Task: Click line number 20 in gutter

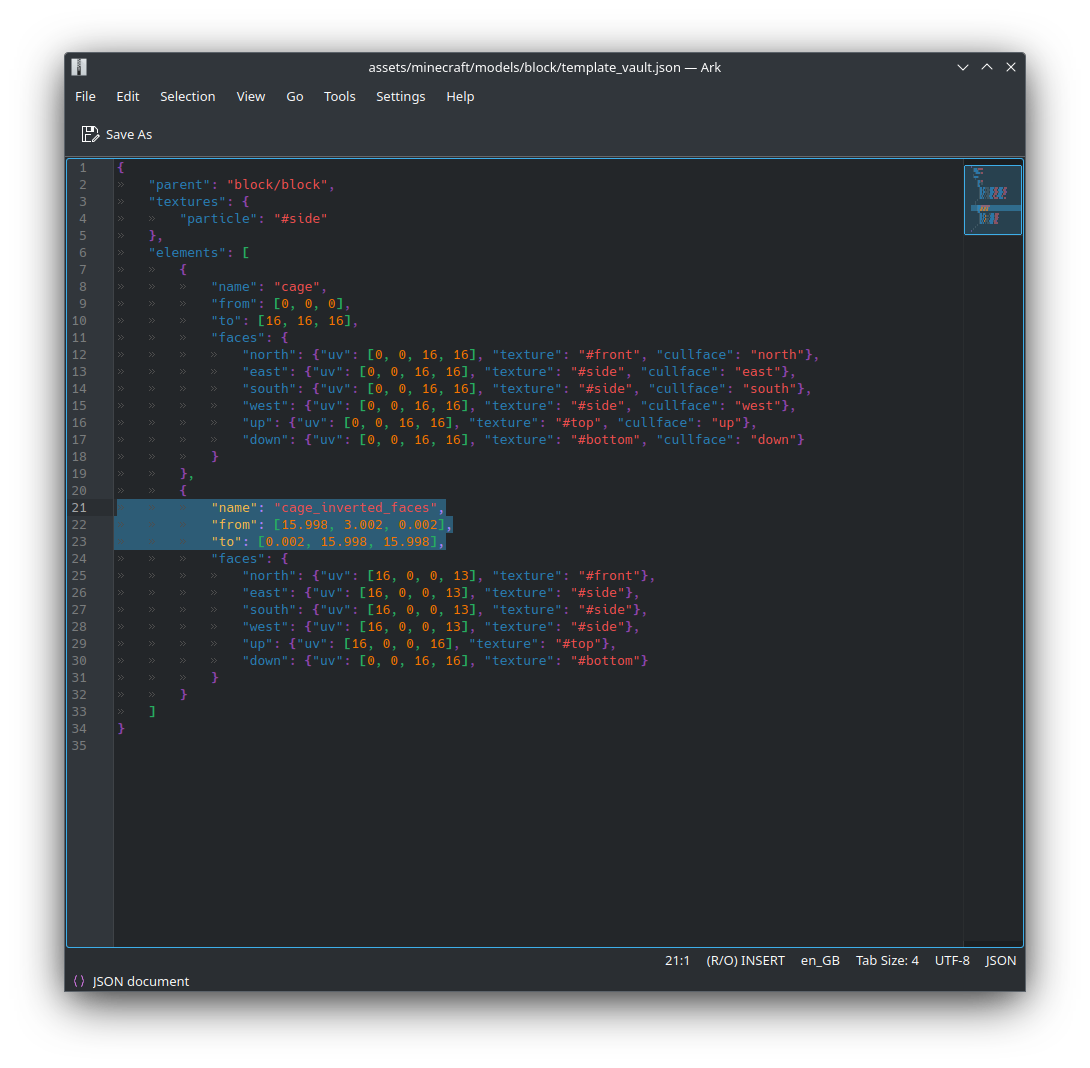Action: click(79, 491)
